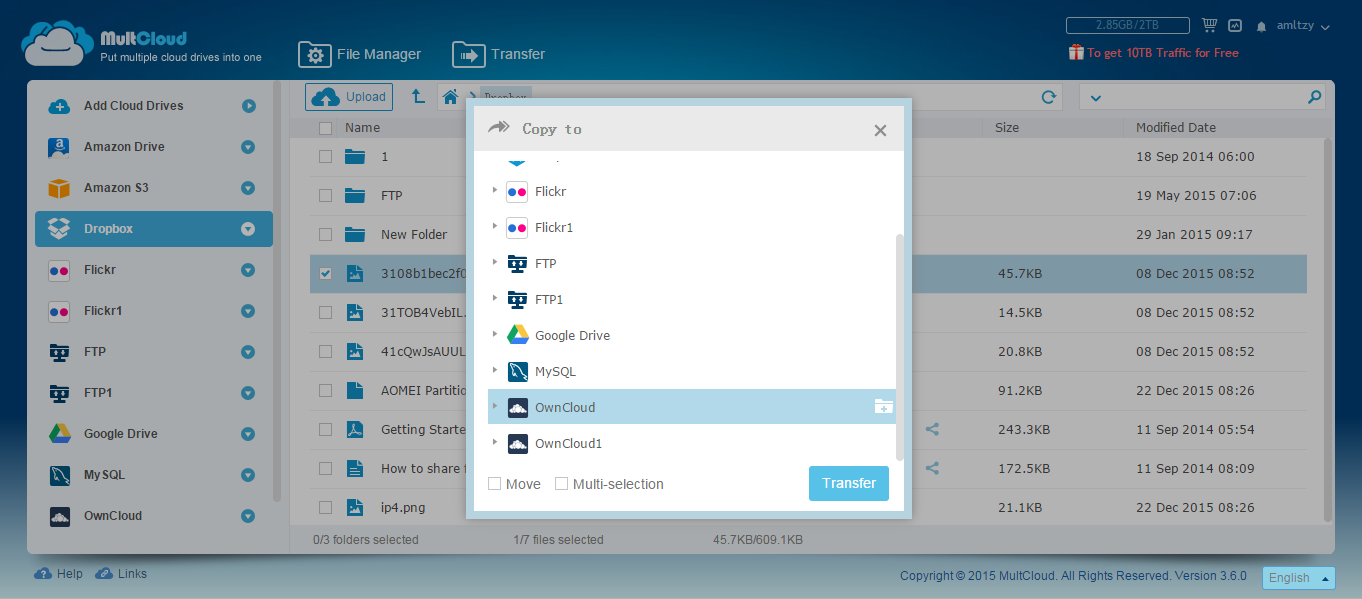Click the Flickr icon in sidebar
This screenshot has width=1362, height=599.
(x=60, y=270)
